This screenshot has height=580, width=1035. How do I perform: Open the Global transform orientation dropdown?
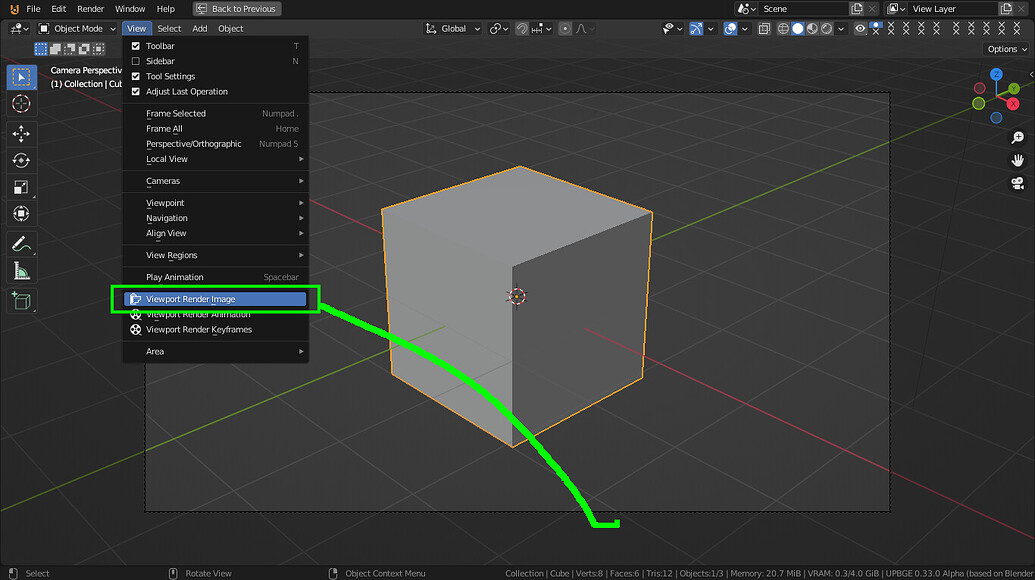(453, 28)
